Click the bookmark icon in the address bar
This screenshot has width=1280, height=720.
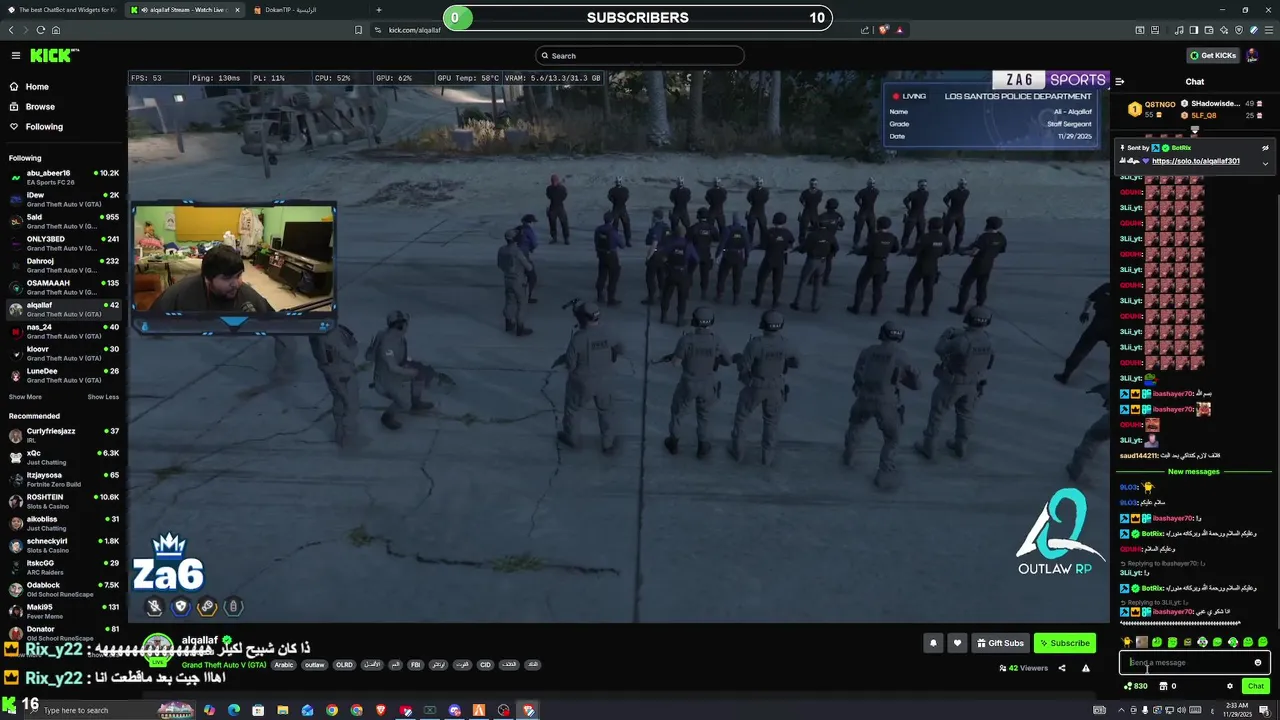coord(359,30)
